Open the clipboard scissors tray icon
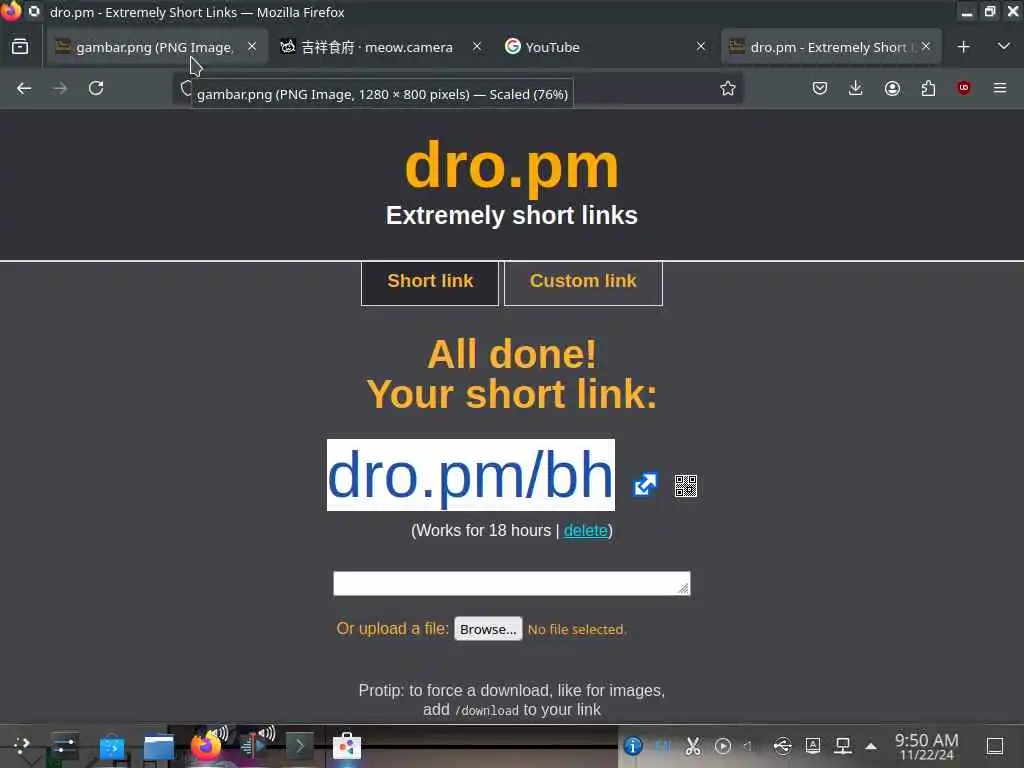The width and height of the screenshot is (1024, 768). click(693, 746)
